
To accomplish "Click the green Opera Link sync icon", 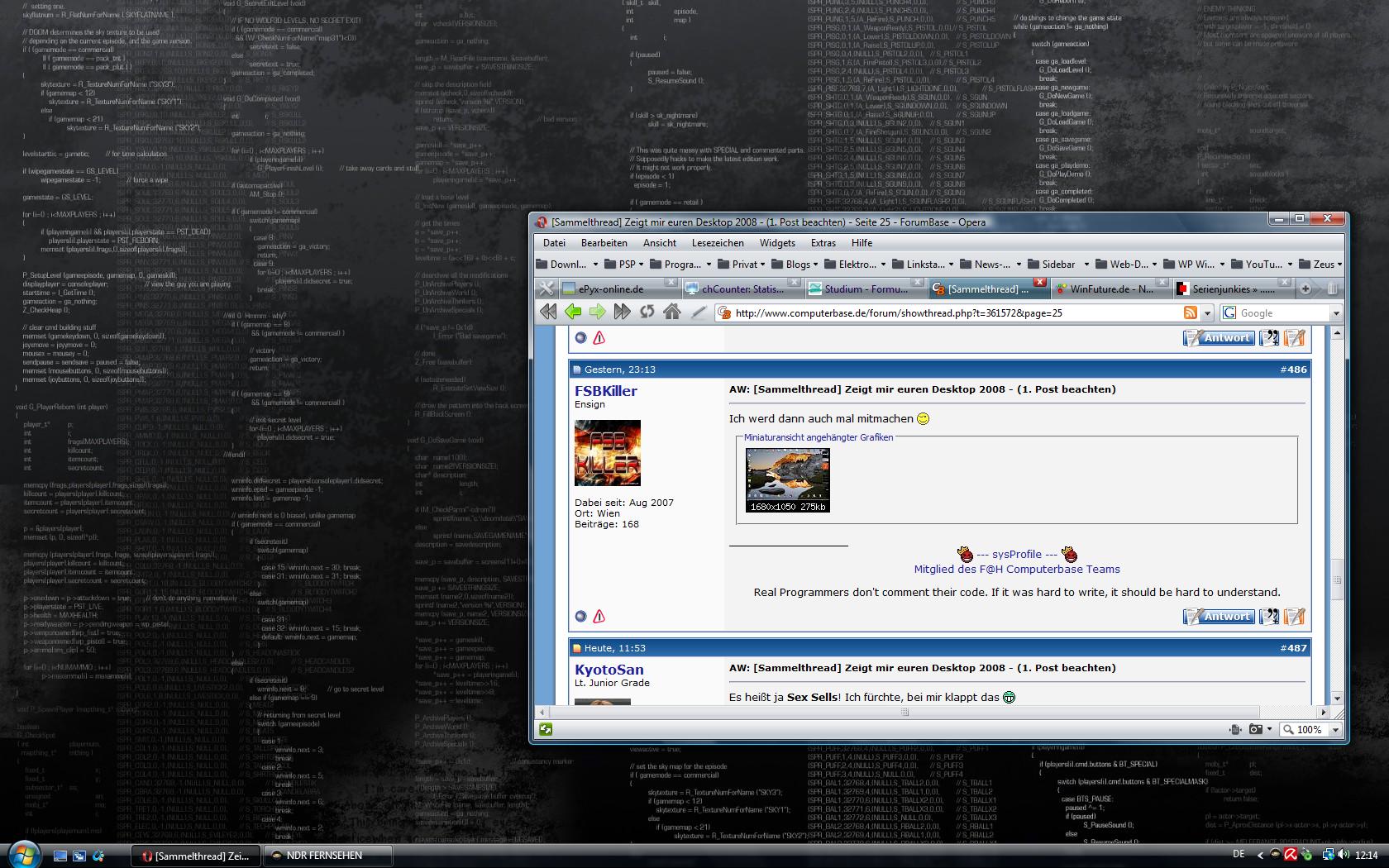I will (546, 729).
